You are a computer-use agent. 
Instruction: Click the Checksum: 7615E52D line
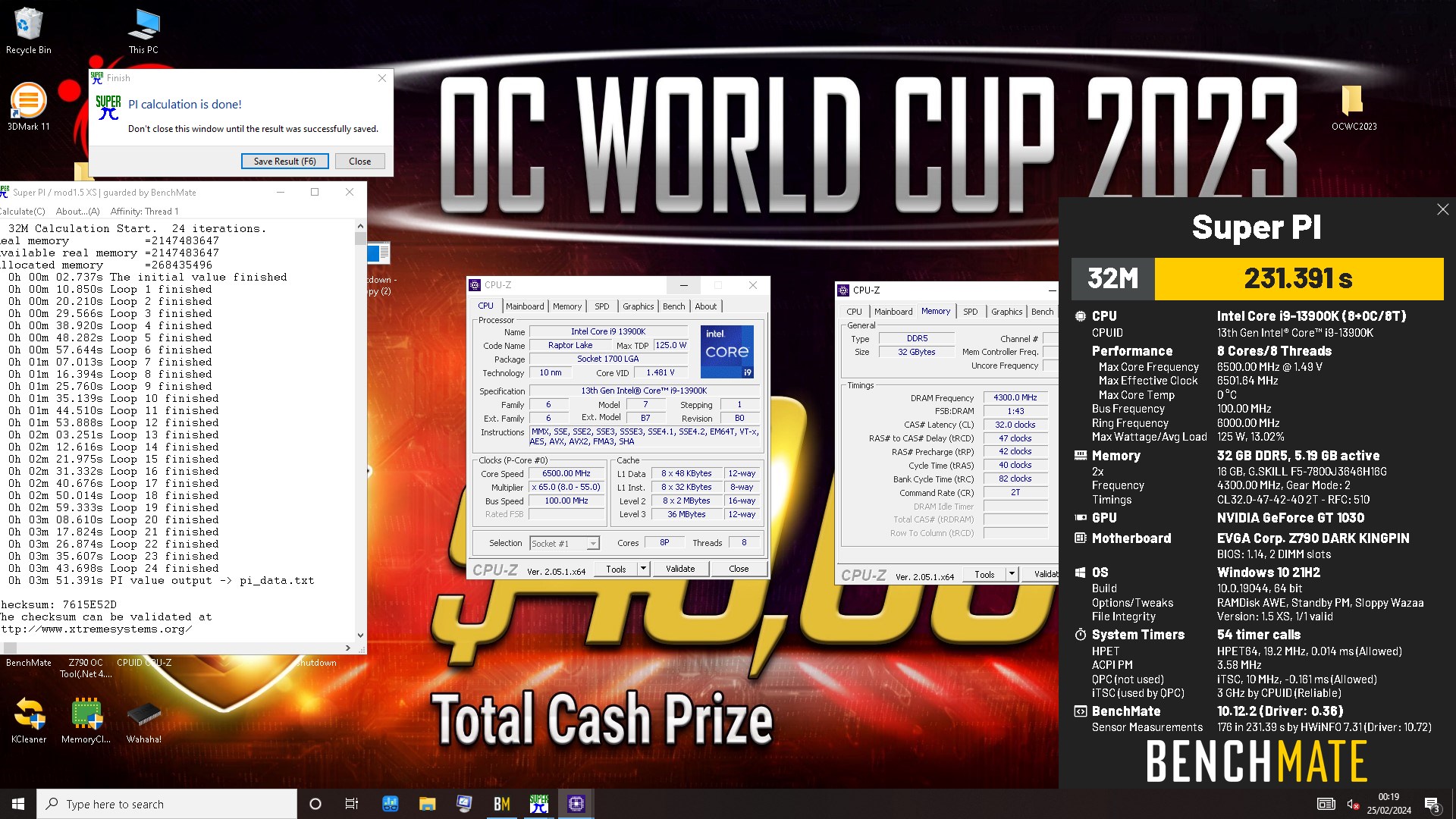(58, 604)
